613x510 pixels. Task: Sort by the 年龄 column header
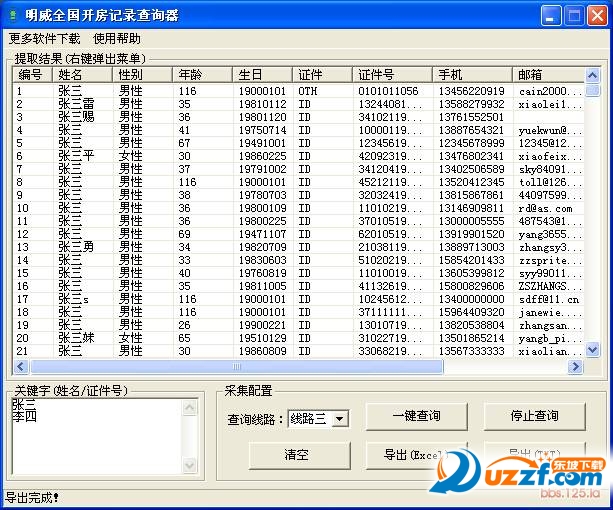pyautogui.click(x=203, y=75)
